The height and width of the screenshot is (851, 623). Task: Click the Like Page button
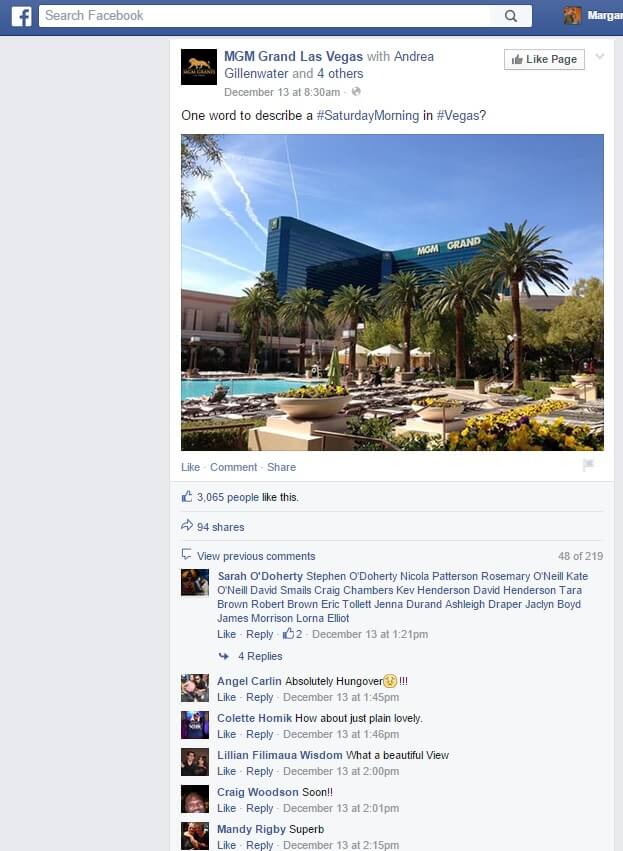[544, 59]
